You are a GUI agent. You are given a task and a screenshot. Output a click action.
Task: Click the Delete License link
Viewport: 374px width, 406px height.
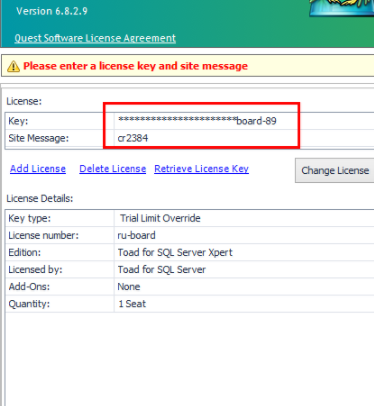[x=113, y=169]
